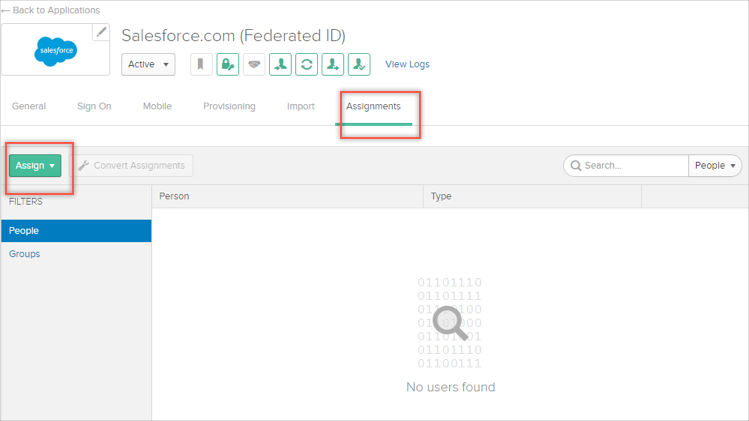749x421 pixels.
Task: Click the magnifier icon in search box
Action: [x=576, y=166]
